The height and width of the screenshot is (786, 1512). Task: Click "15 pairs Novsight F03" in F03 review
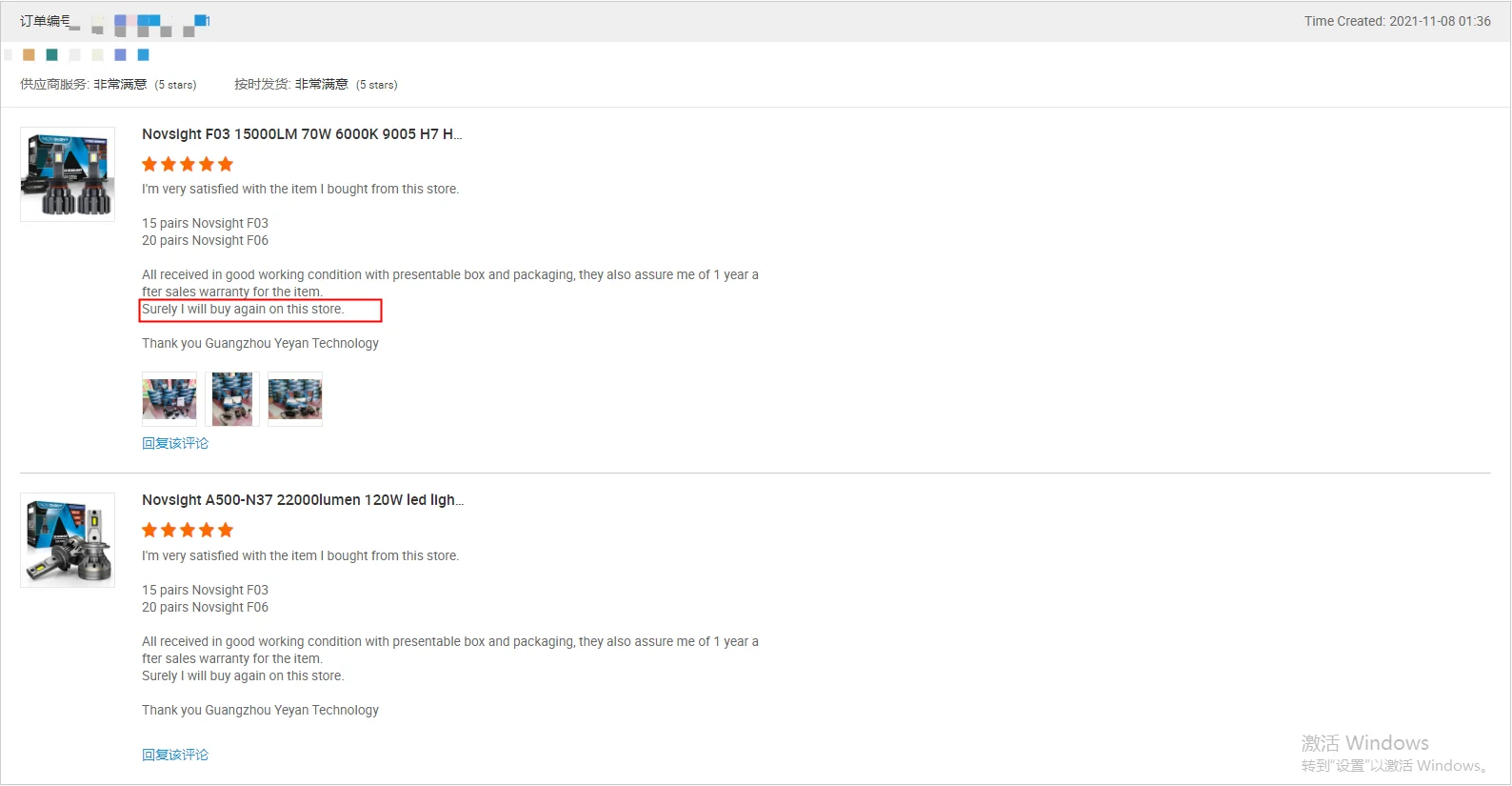(x=206, y=224)
